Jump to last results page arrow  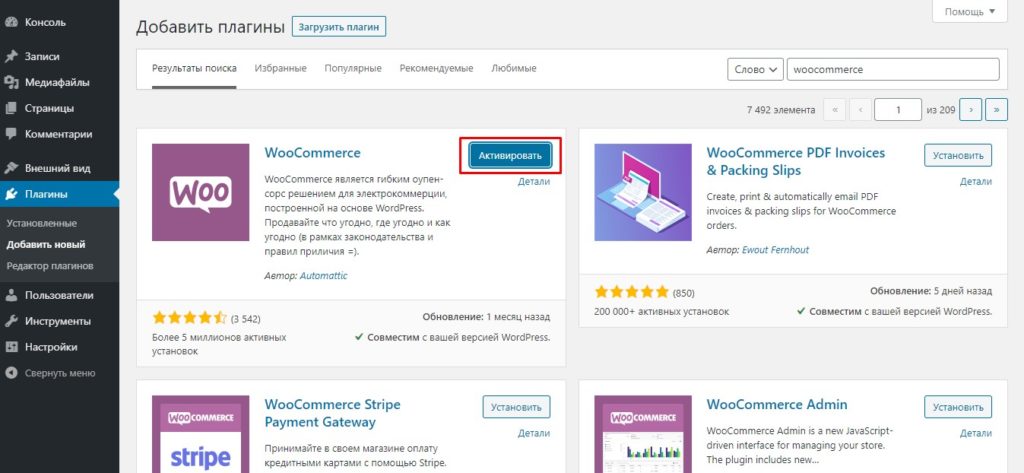[x=997, y=110]
